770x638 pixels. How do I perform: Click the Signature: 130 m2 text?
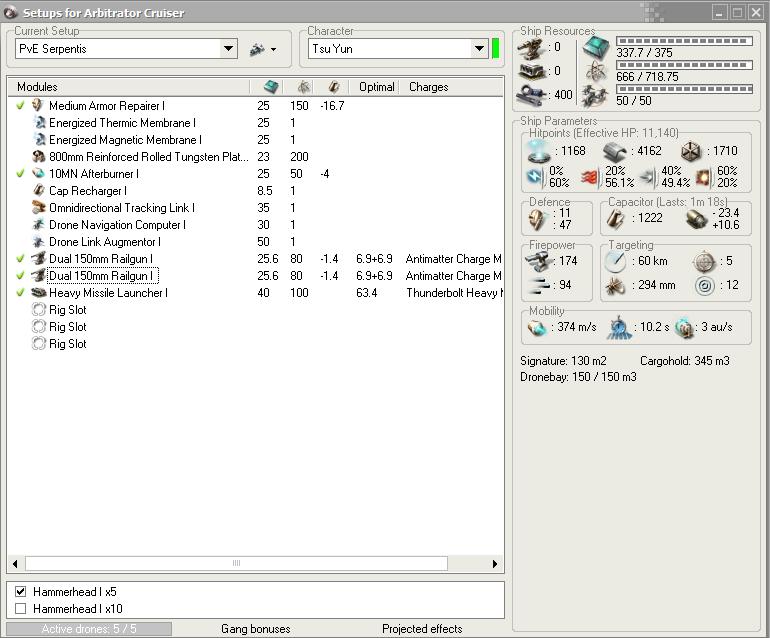(x=563, y=361)
